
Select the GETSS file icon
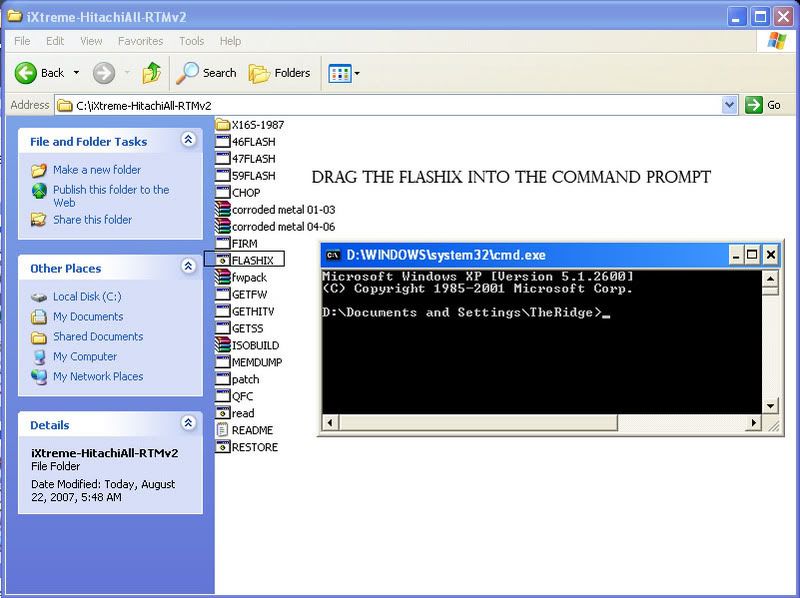coord(222,328)
